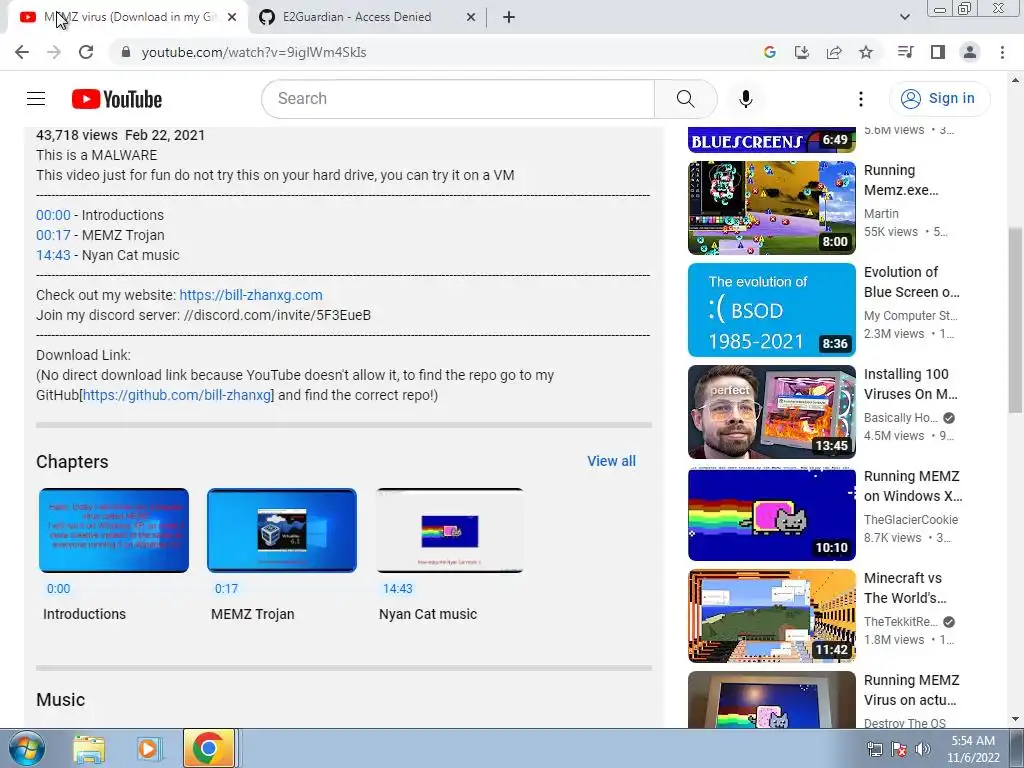Open the TheTekkitRe... channel name
Screen dimensions: 1024x768
[901, 622]
